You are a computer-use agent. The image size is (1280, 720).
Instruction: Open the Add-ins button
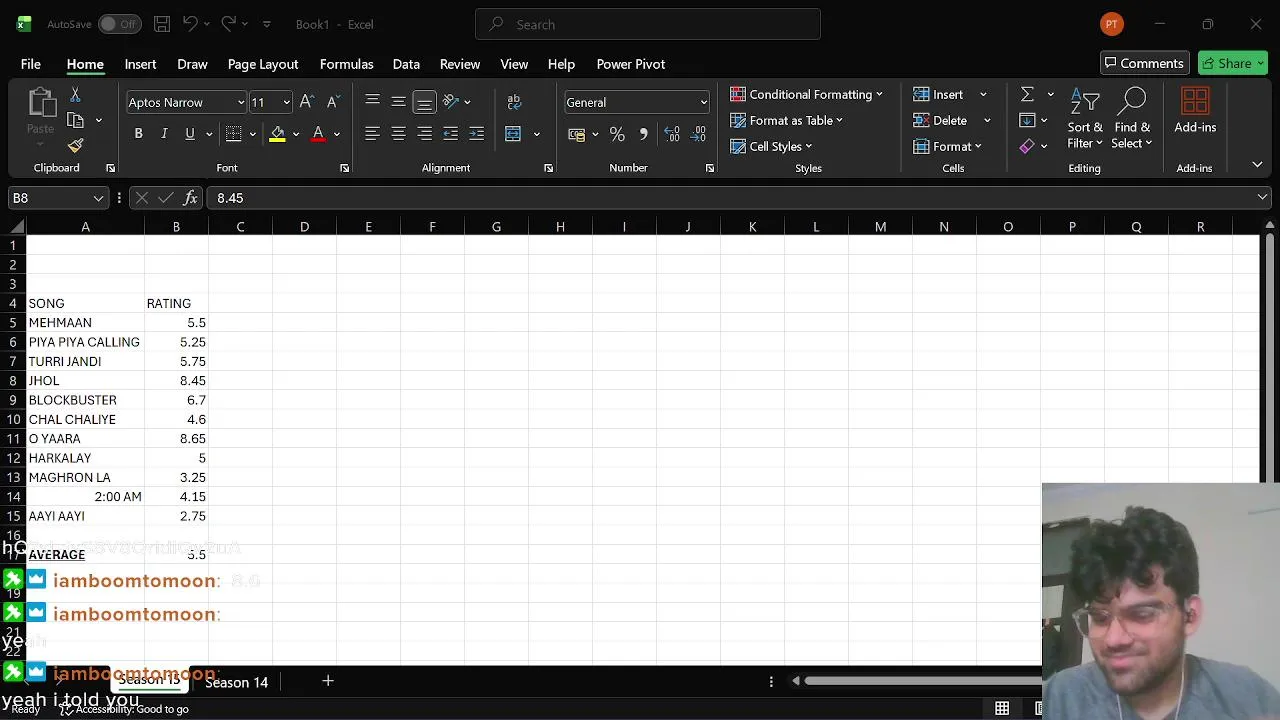tap(1195, 111)
